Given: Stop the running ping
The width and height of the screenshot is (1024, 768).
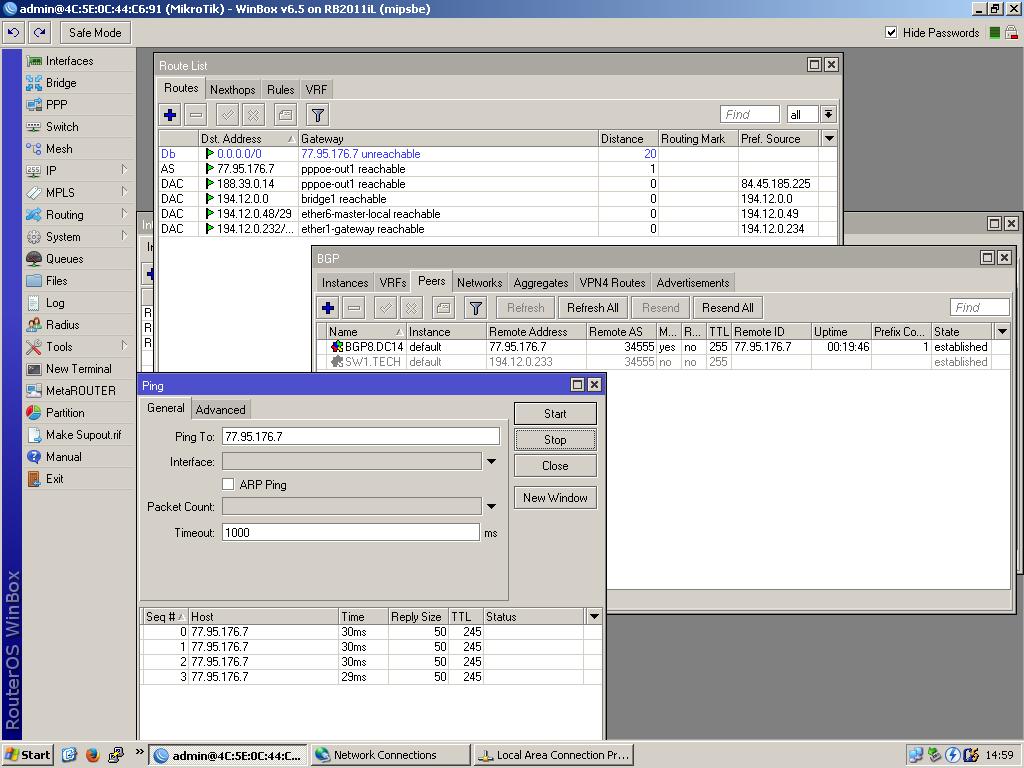Looking at the screenshot, I should (555, 440).
